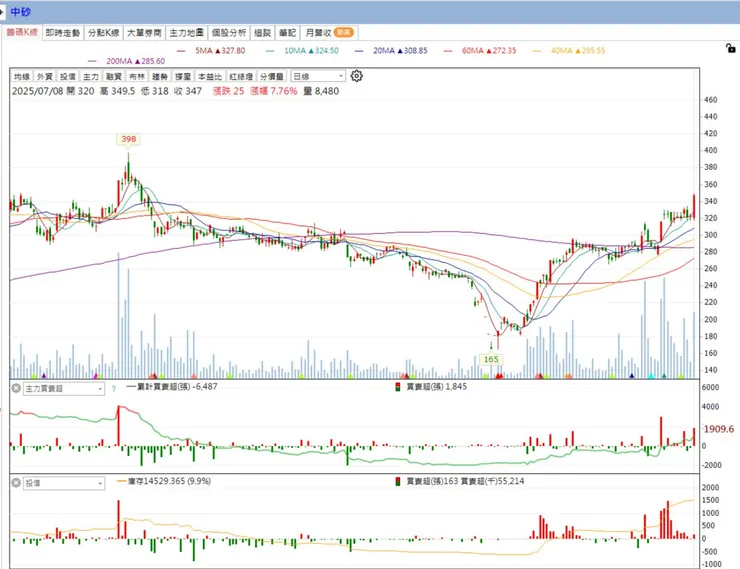The image size is (740, 569).
Task: Close the 主力買賣超 indicator panel
Action: pos(16,388)
